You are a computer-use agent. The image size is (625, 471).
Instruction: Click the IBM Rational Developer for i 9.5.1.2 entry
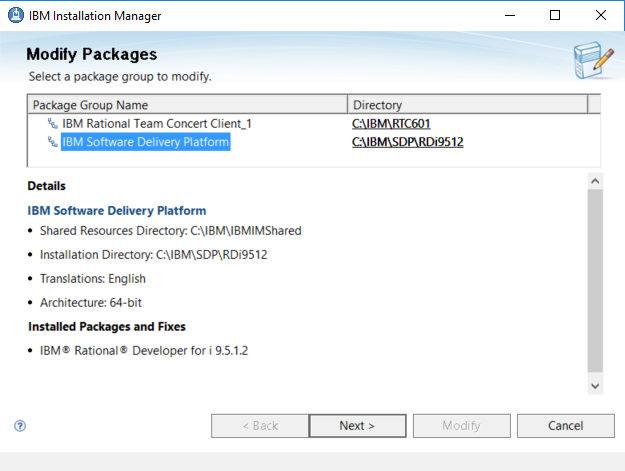[144, 350]
